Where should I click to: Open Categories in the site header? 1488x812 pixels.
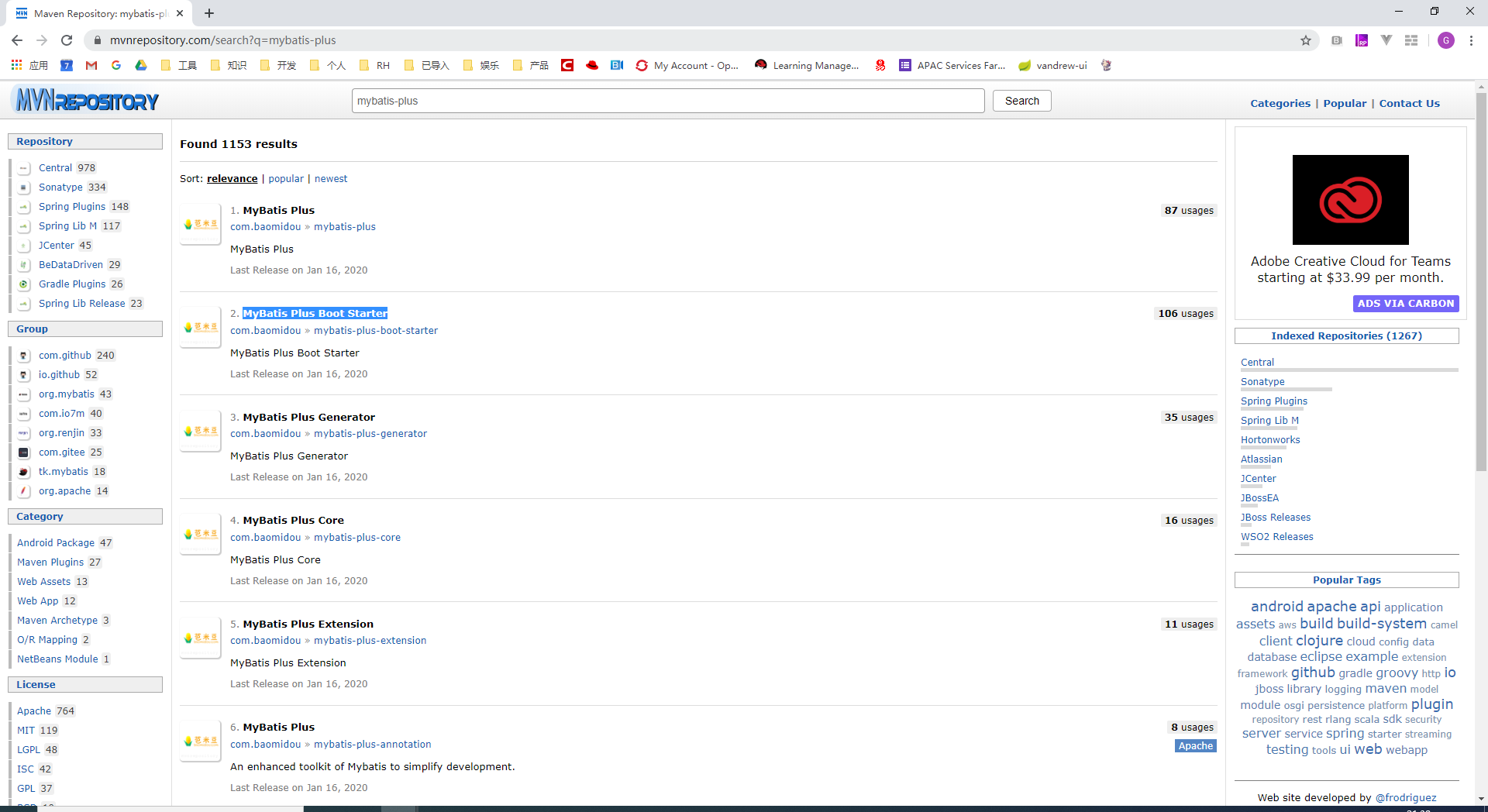click(x=1280, y=103)
